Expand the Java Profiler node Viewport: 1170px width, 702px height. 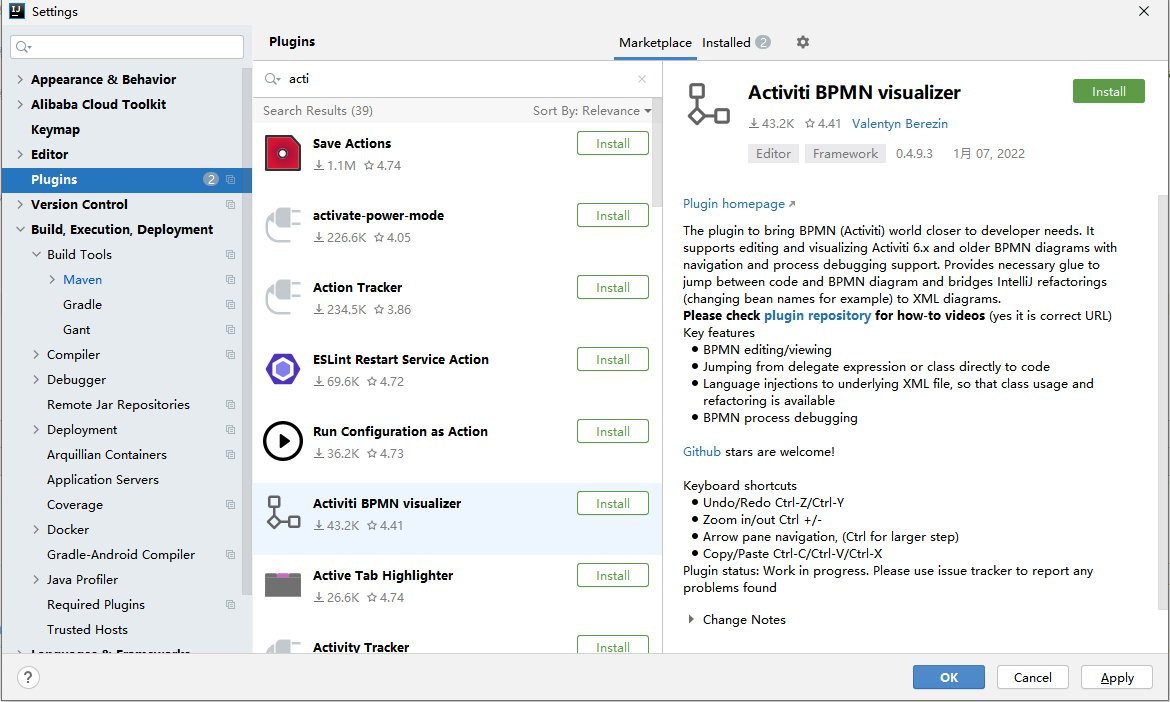coord(36,580)
